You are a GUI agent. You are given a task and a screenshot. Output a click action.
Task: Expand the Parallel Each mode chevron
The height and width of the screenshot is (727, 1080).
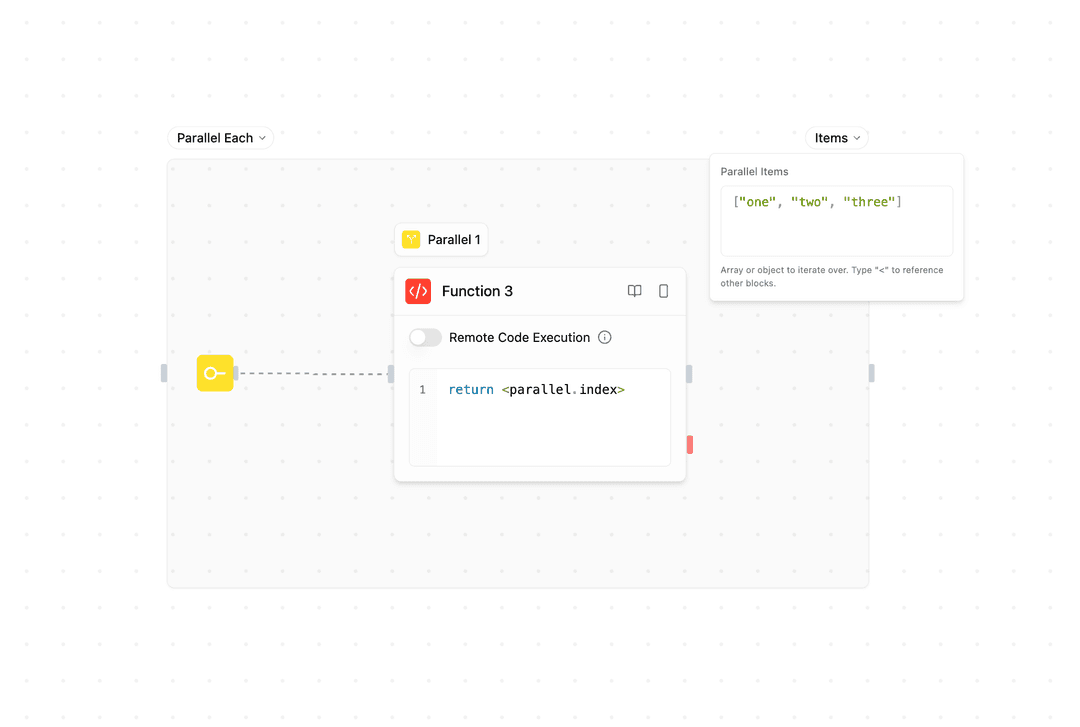(262, 138)
